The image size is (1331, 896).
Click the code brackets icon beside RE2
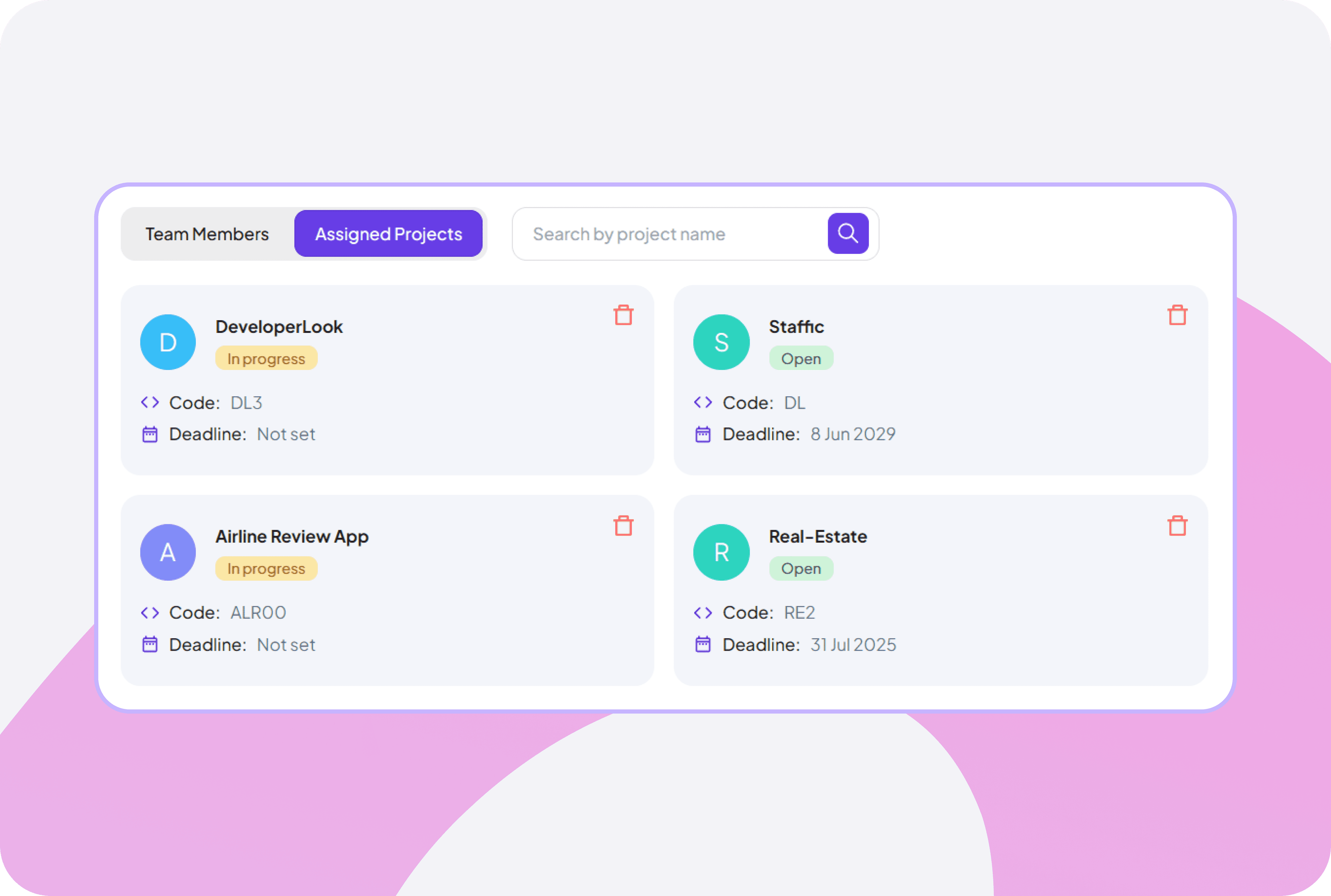click(x=704, y=613)
